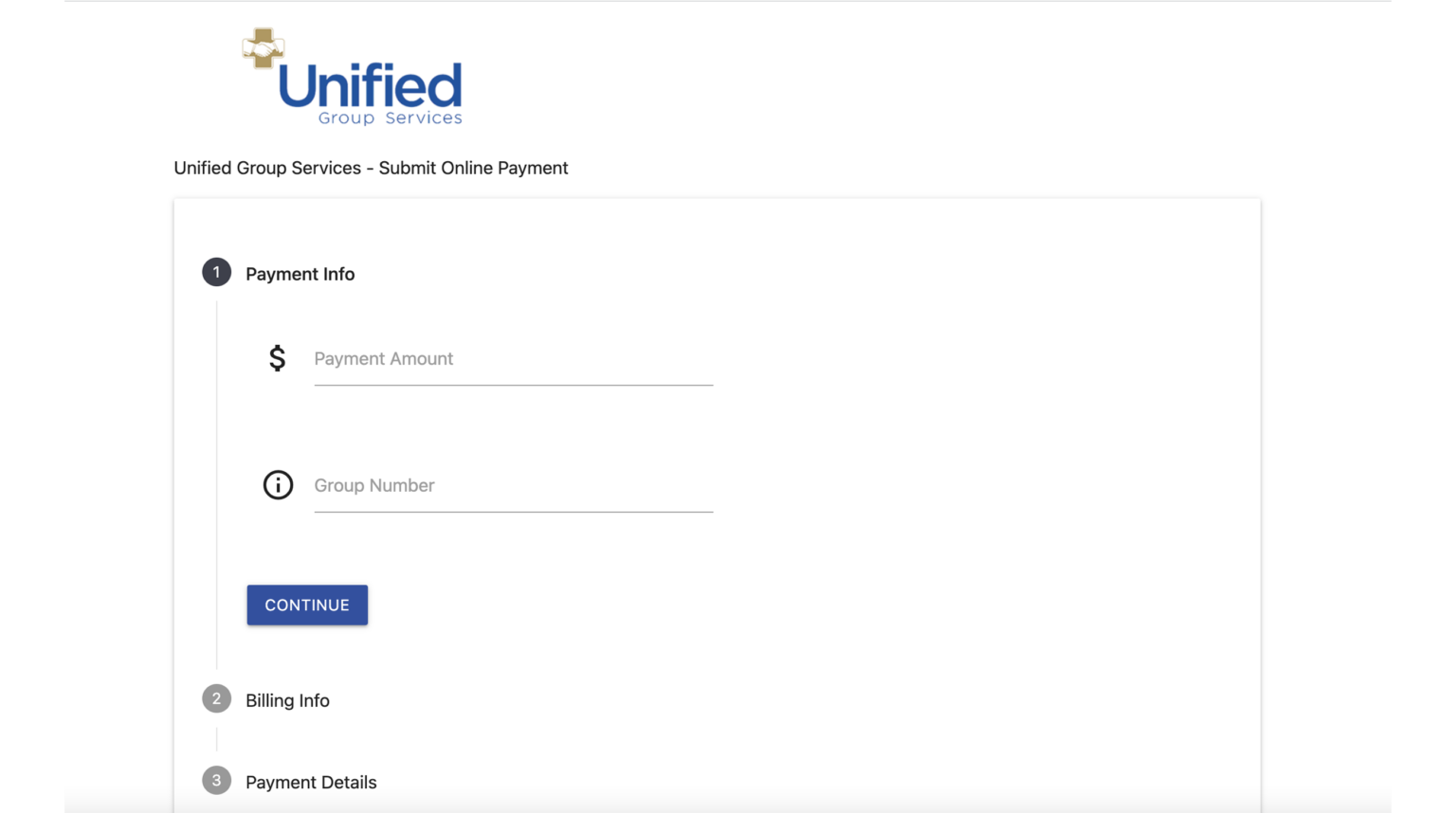Click inside the Group Number field
The width and height of the screenshot is (1456, 813).
click(512, 485)
